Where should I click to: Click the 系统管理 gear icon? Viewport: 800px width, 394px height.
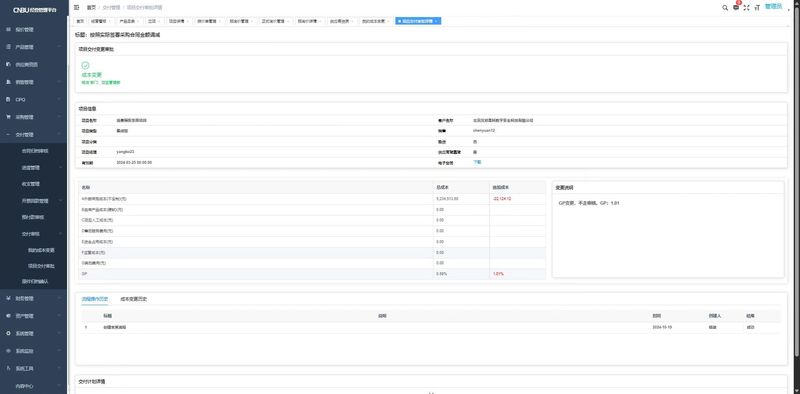[x=8, y=333]
